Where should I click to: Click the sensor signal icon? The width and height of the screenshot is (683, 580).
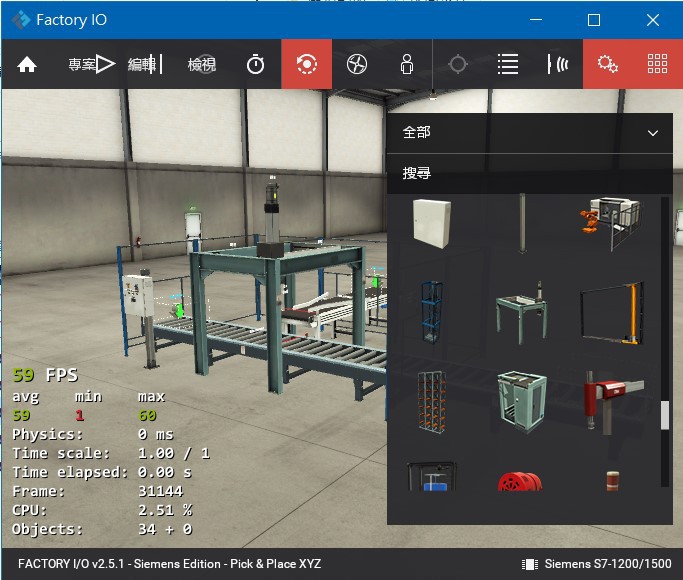558,64
